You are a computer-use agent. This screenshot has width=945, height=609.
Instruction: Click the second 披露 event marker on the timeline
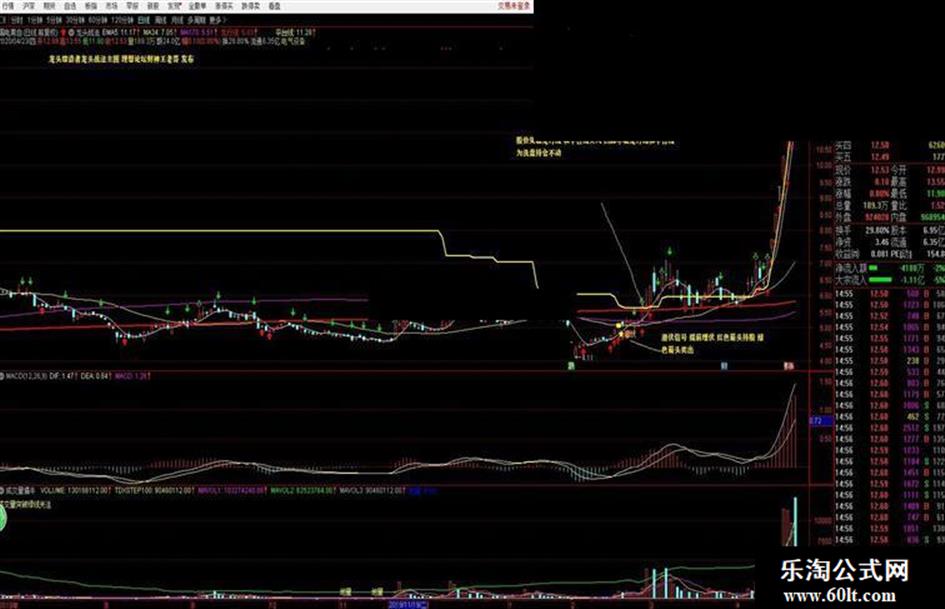click(x=377, y=592)
